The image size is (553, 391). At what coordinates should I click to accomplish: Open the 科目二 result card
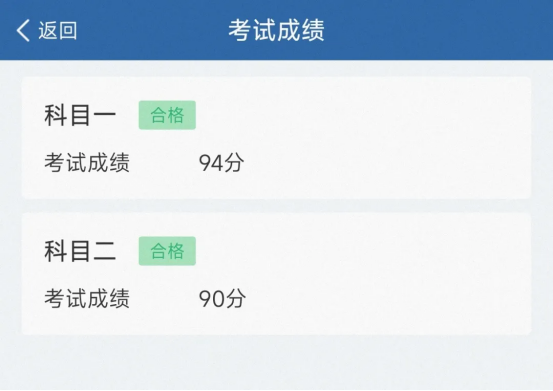click(276, 274)
